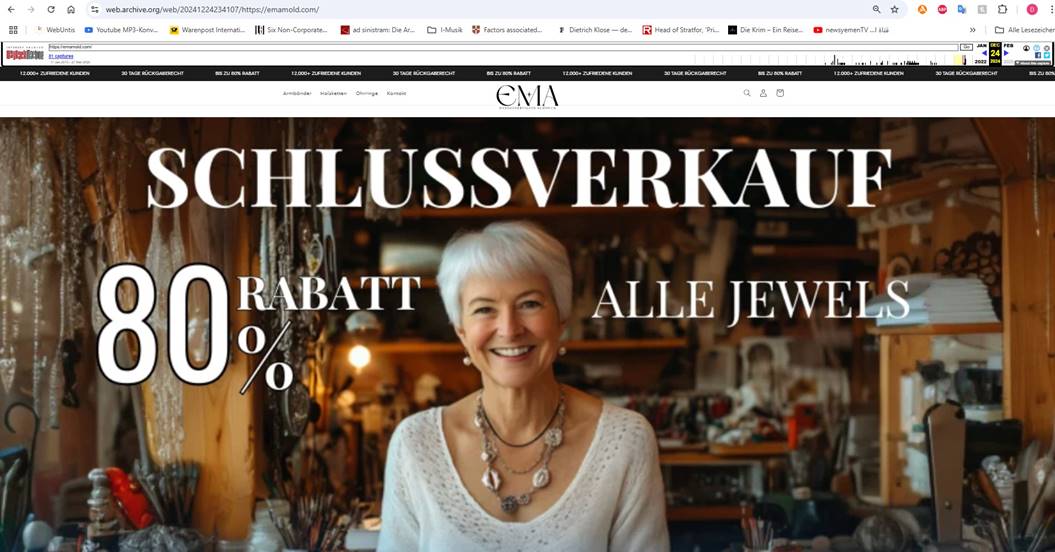The width and height of the screenshot is (1055, 552).
Task: Open the browser extensions puzzle icon
Action: [1003, 9]
